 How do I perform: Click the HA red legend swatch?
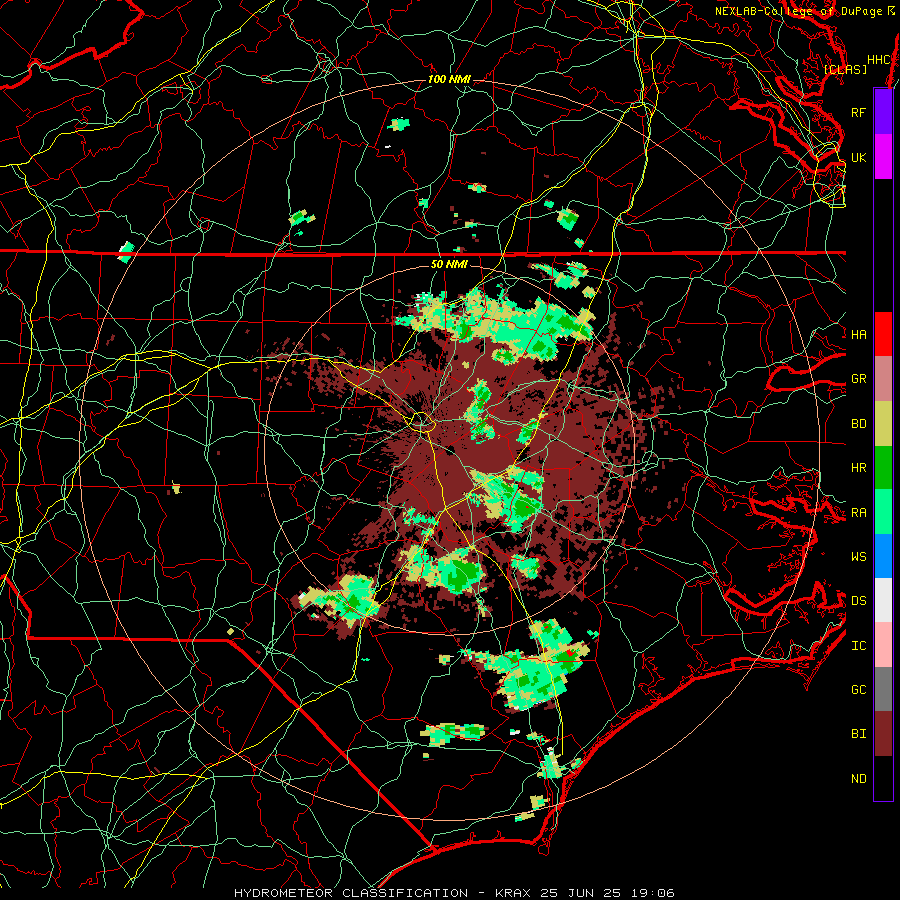tap(883, 334)
